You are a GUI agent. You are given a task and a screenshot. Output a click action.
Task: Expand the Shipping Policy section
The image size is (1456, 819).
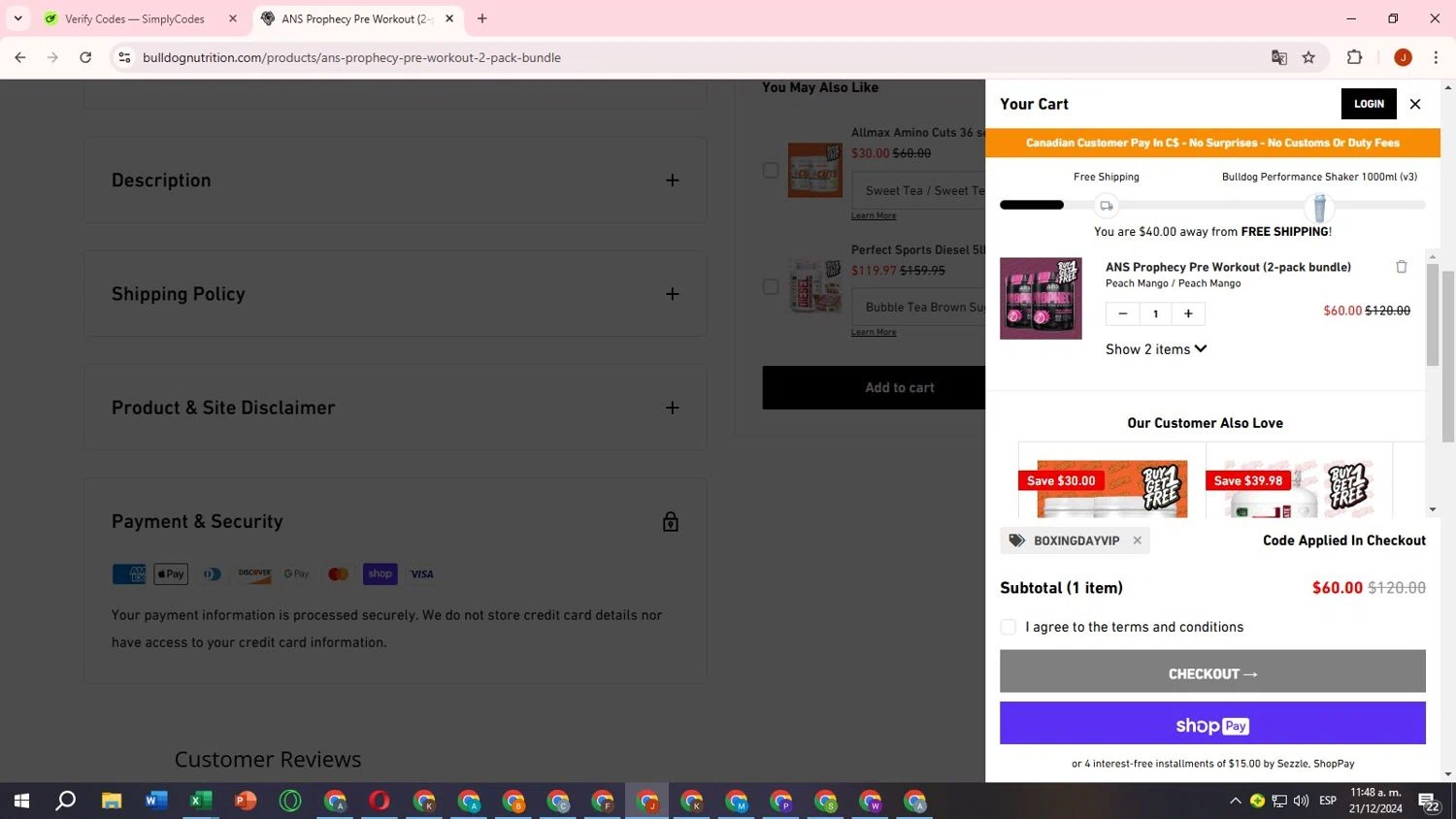pyautogui.click(x=394, y=294)
